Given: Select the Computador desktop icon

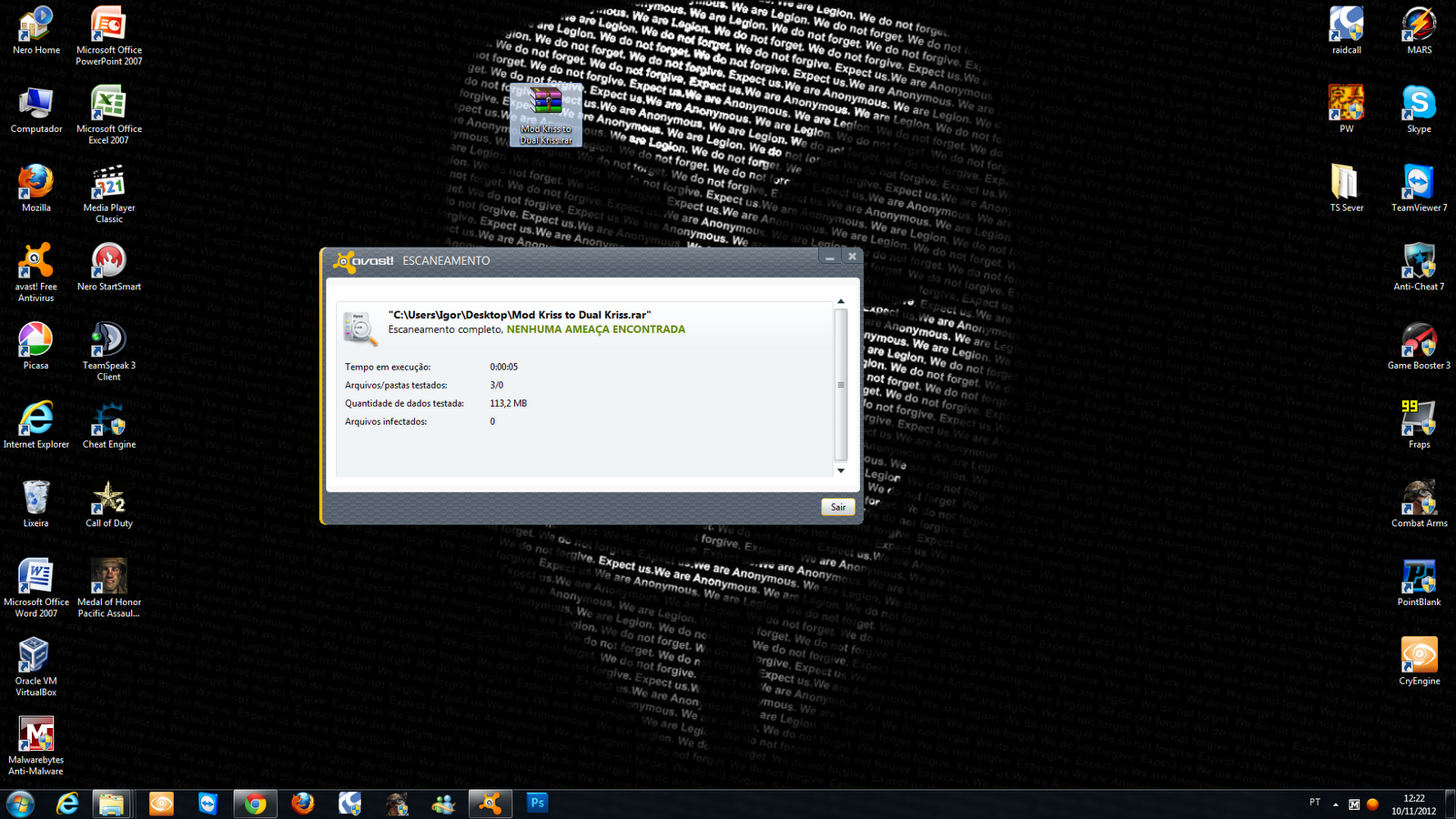Looking at the screenshot, I should point(36,110).
